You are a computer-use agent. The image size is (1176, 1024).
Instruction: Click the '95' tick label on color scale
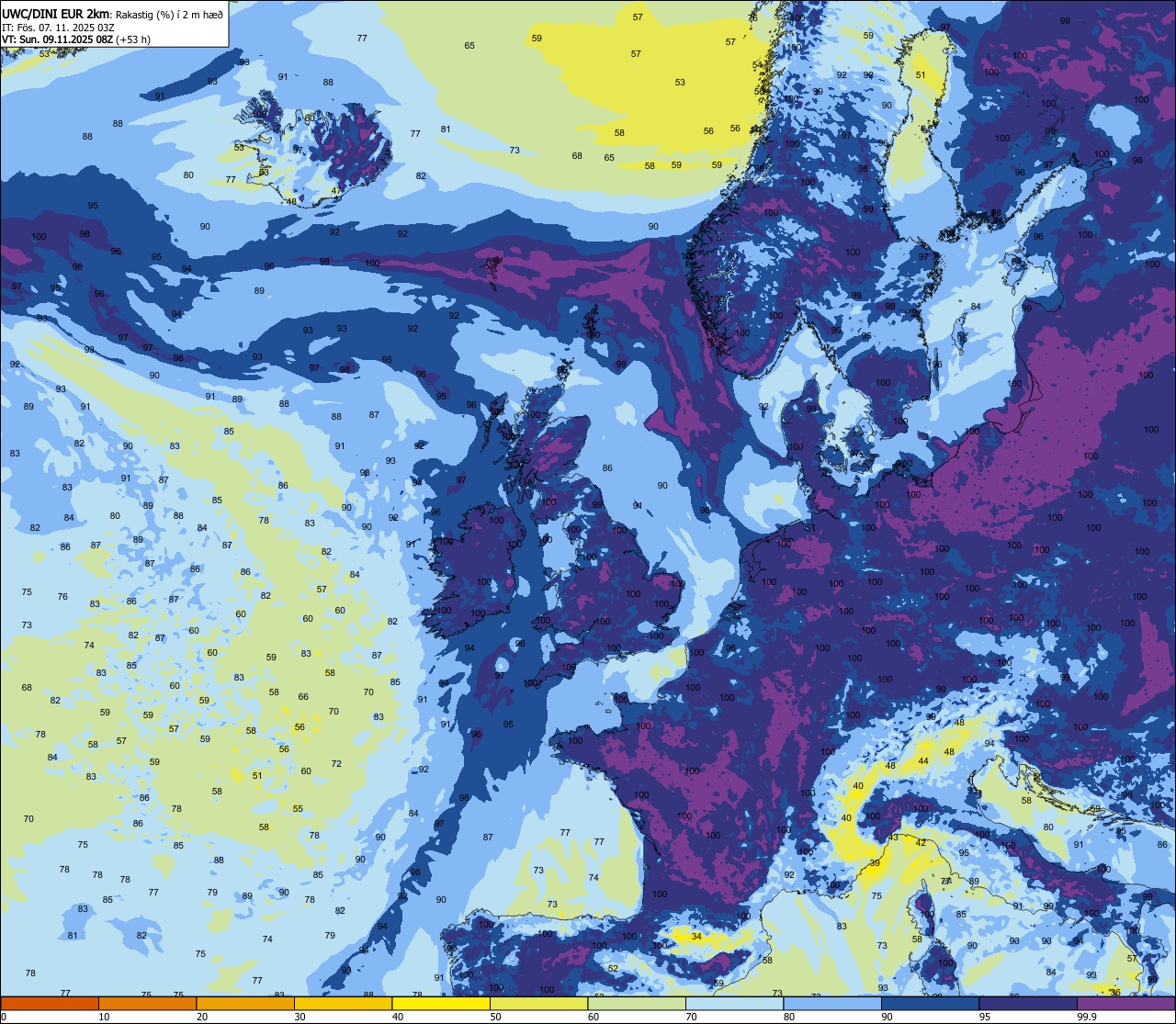(985, 1017)
